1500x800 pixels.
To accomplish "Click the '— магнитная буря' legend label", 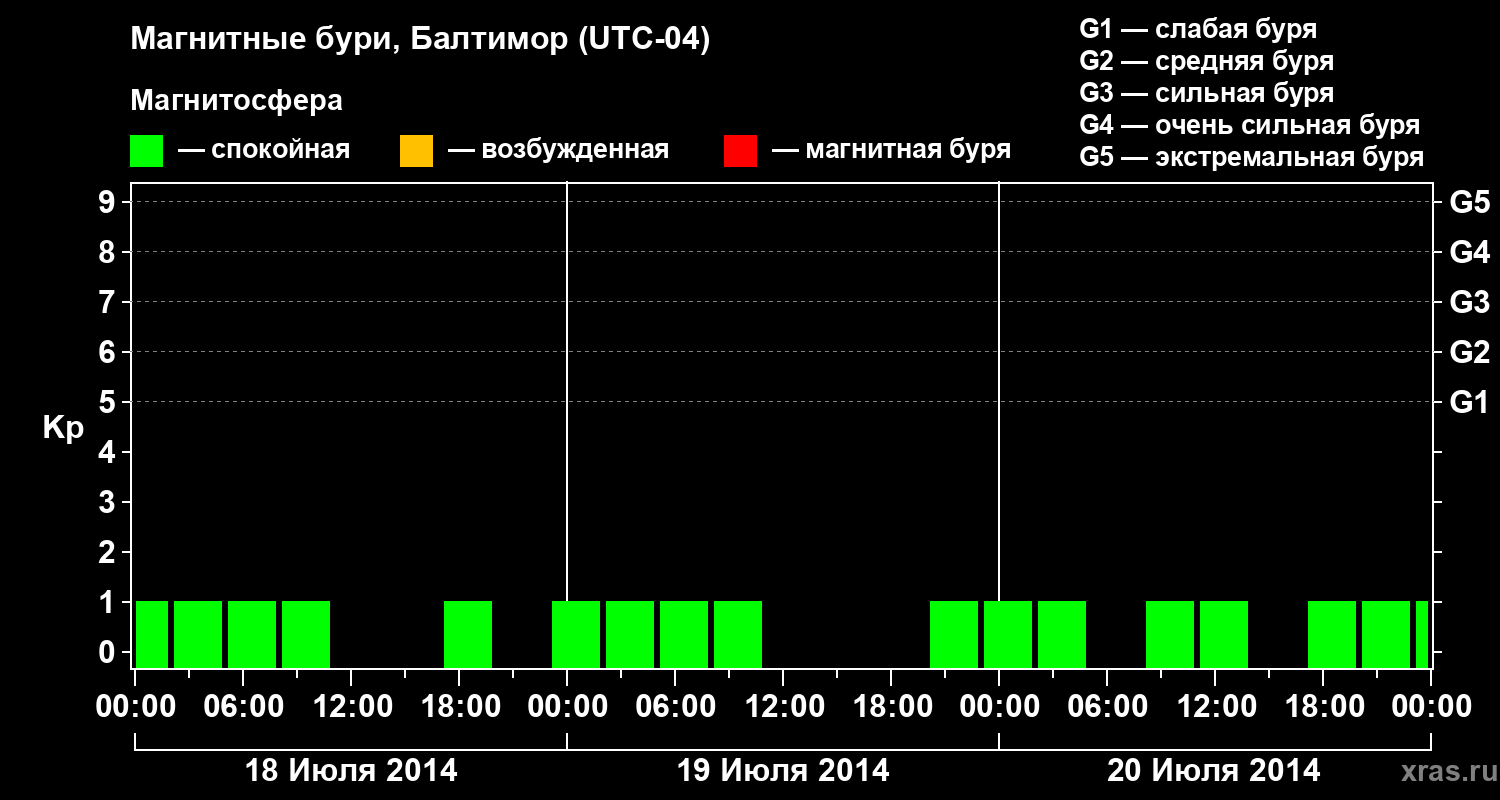I will 891,150.
